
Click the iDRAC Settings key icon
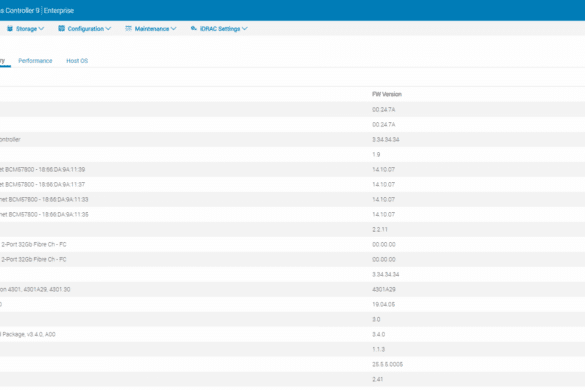194,28
